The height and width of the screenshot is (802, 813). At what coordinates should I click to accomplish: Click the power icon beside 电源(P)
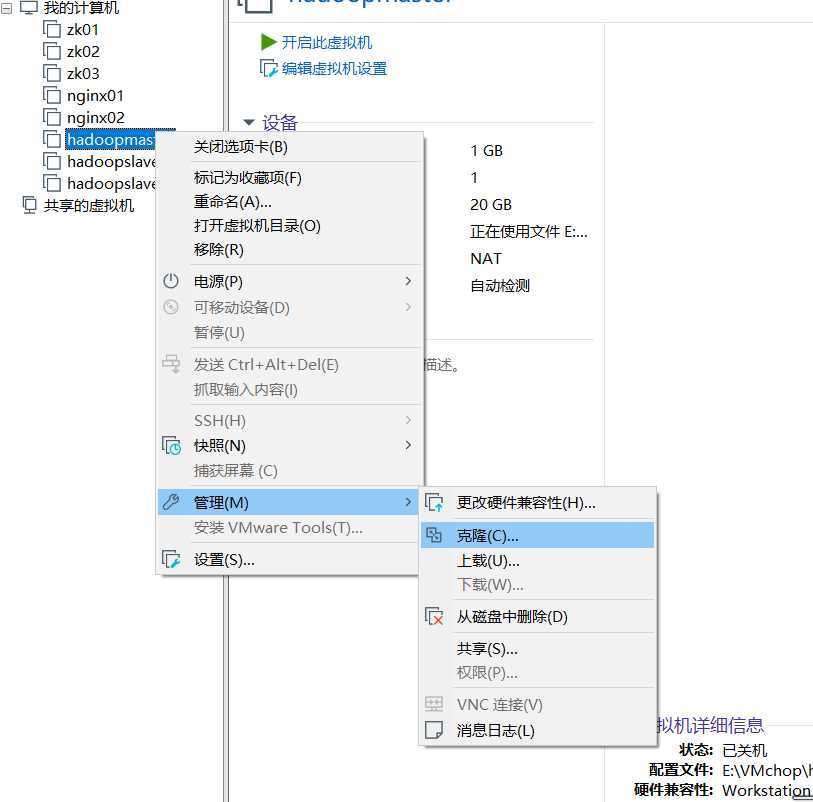(171, 281)
